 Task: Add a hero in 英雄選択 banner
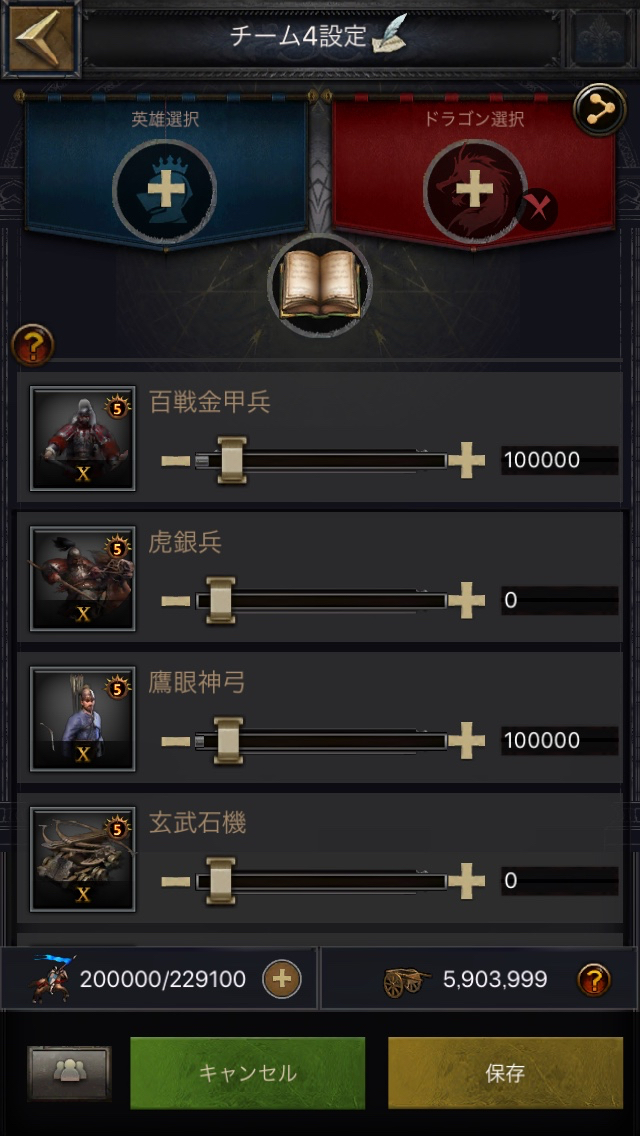point(165,191)
